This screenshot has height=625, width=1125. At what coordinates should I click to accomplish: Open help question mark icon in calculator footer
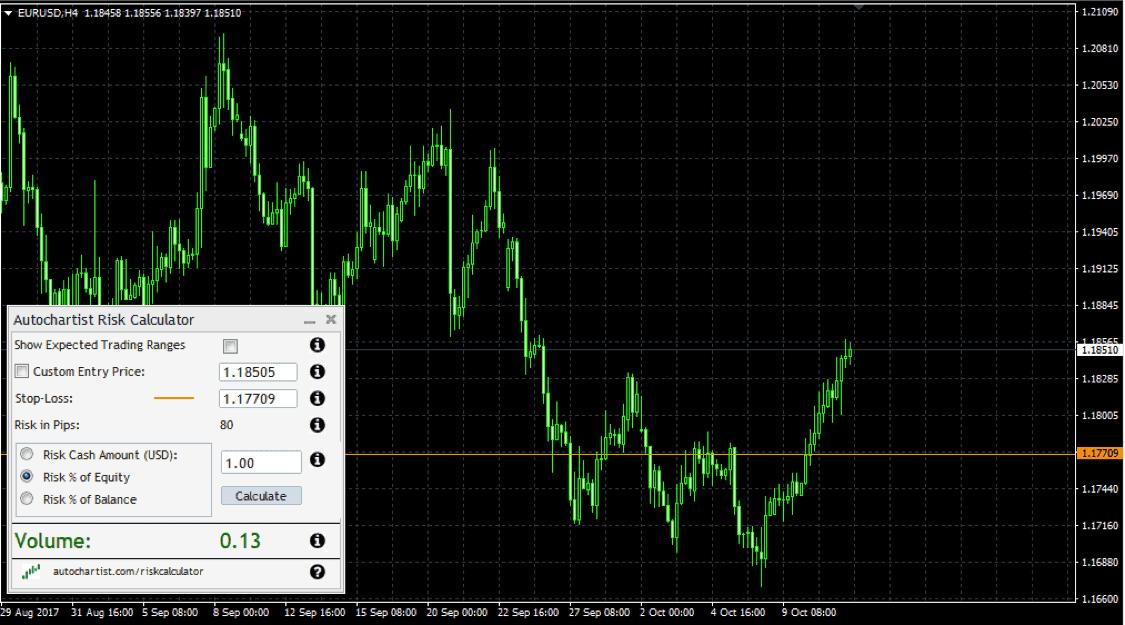[x=317, y=572]
